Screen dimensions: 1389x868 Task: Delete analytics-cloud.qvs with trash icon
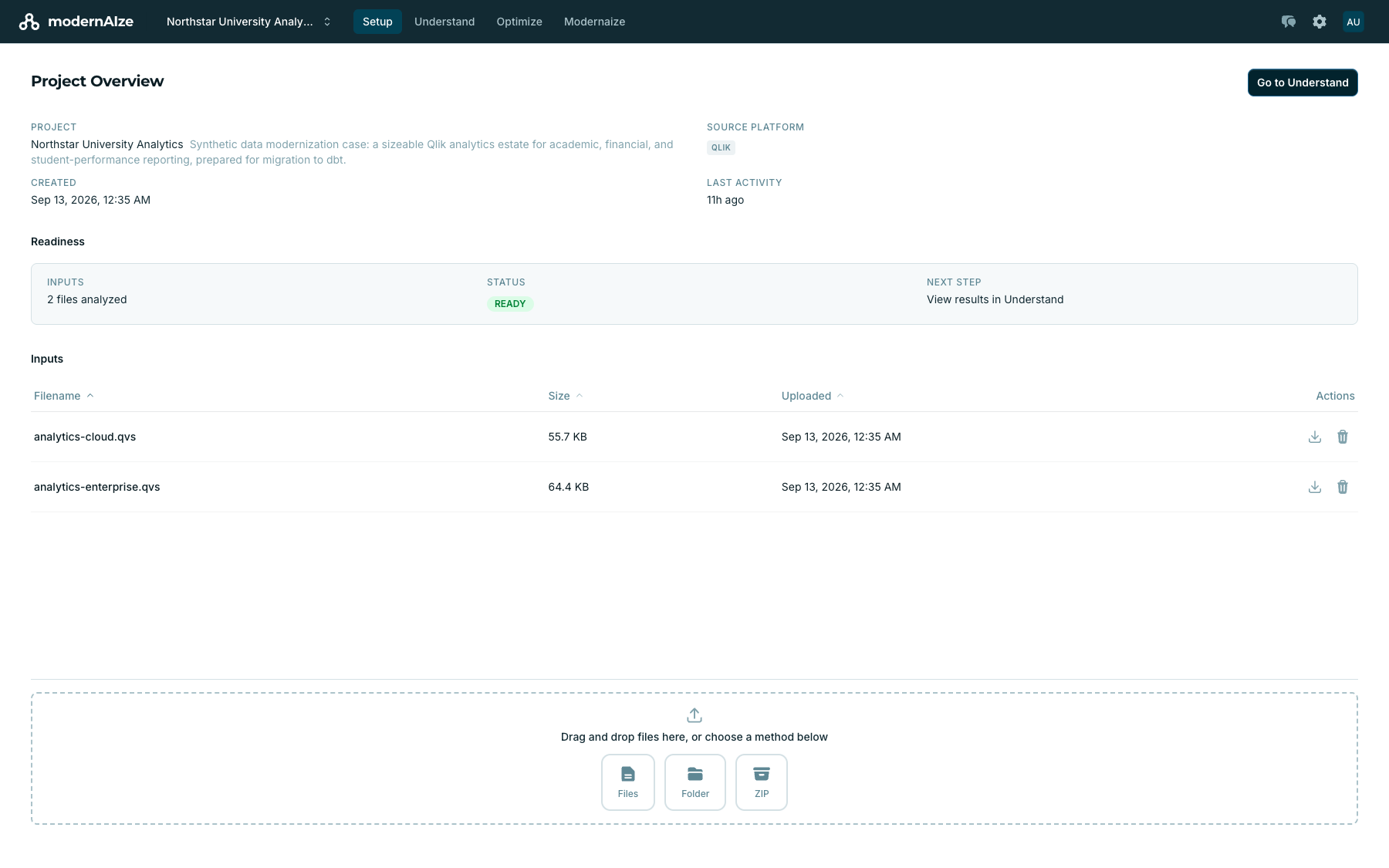(x=1343, y=437)
